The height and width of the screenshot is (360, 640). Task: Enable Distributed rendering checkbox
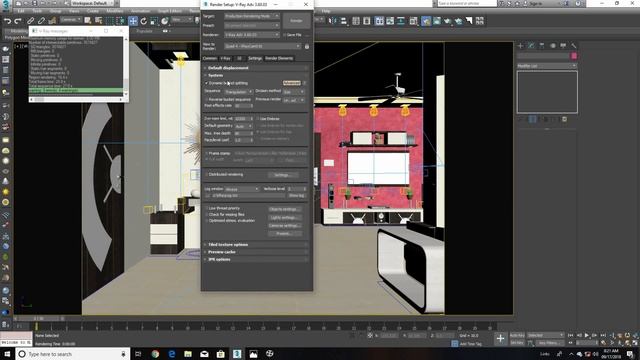pos(206,174)
